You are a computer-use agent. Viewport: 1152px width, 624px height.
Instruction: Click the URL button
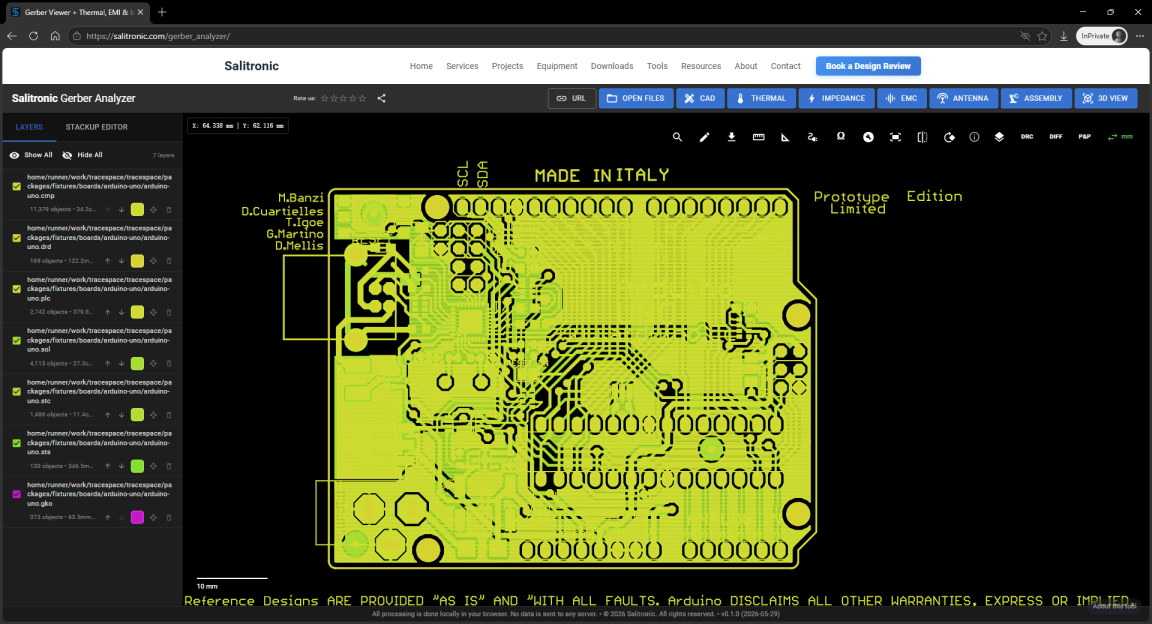pyautogui.click(x=572, y=98)
